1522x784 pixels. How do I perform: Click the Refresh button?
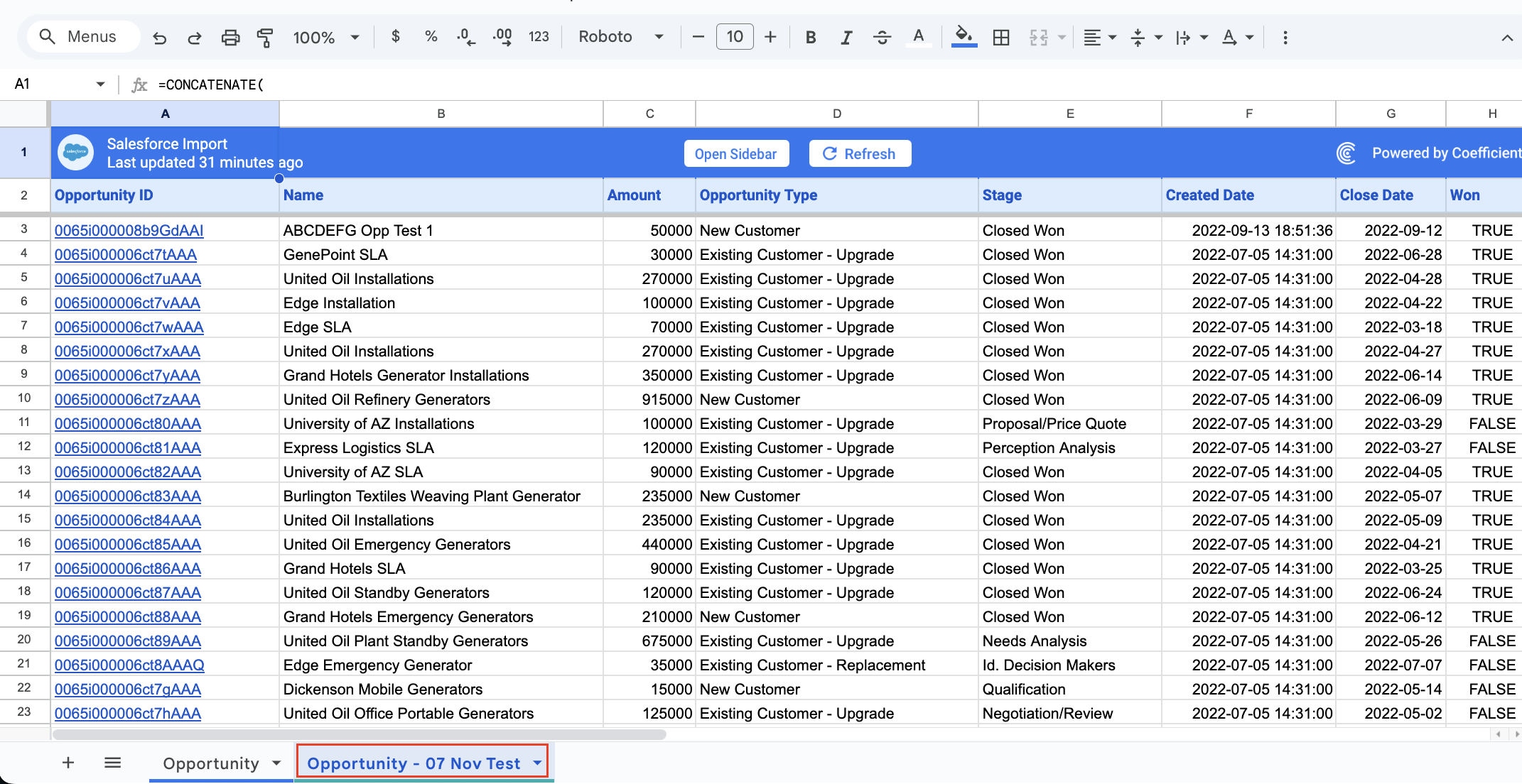pos(860,154)
